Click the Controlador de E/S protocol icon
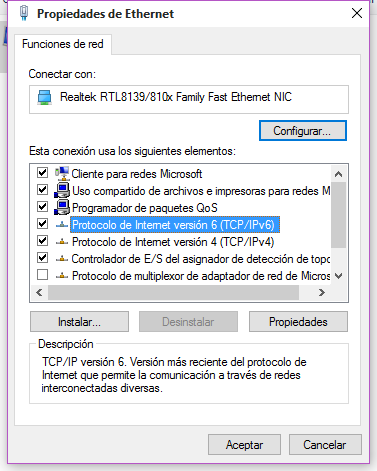The height and width of the screenshot is (471, 377). (x=62, y=259)
